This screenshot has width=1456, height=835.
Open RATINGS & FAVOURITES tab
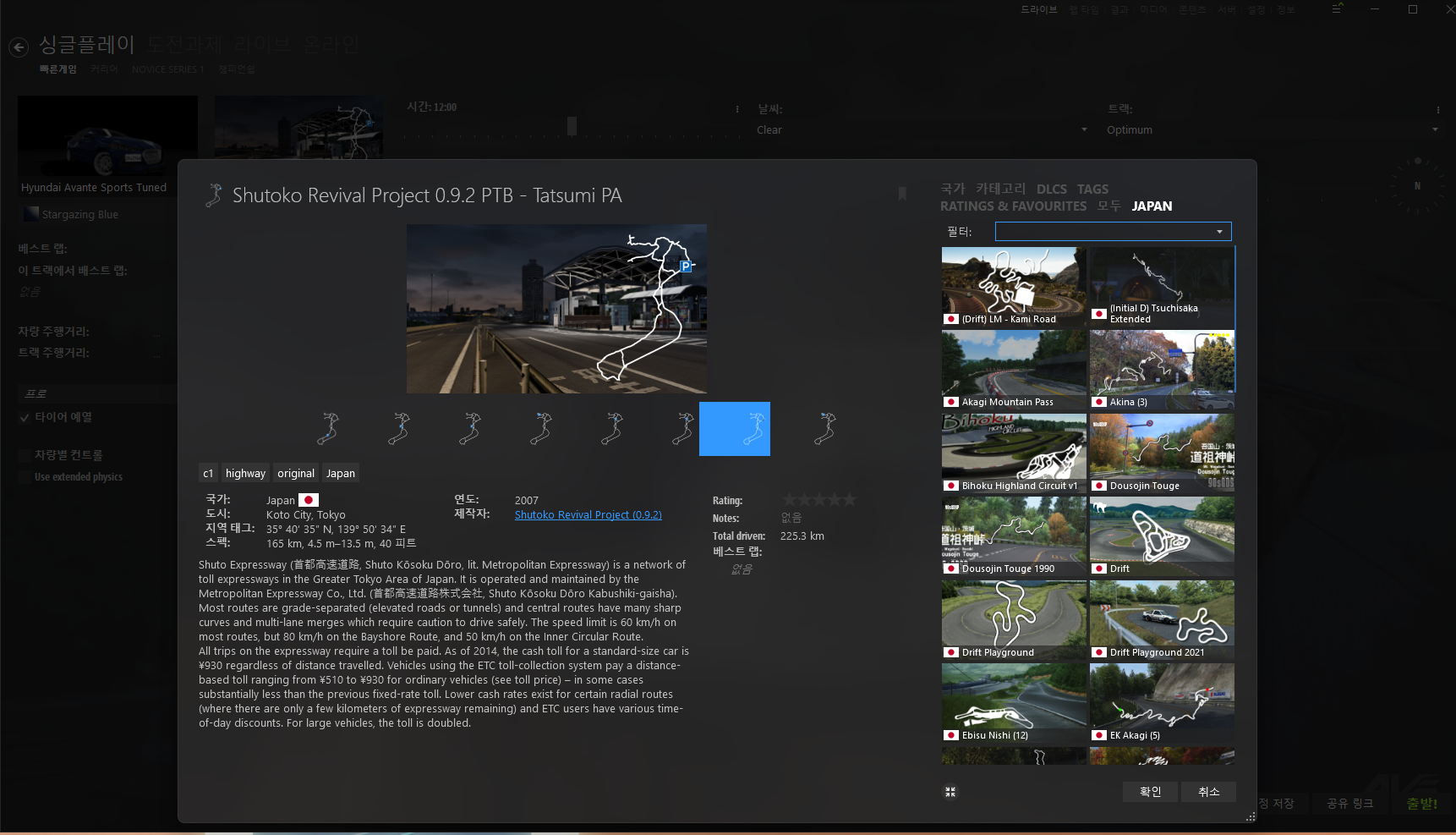pyautogui.click(x=1013, y=206)
